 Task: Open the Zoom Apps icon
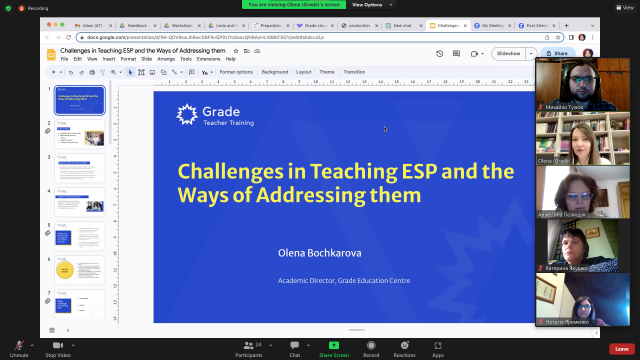[438, 346]
